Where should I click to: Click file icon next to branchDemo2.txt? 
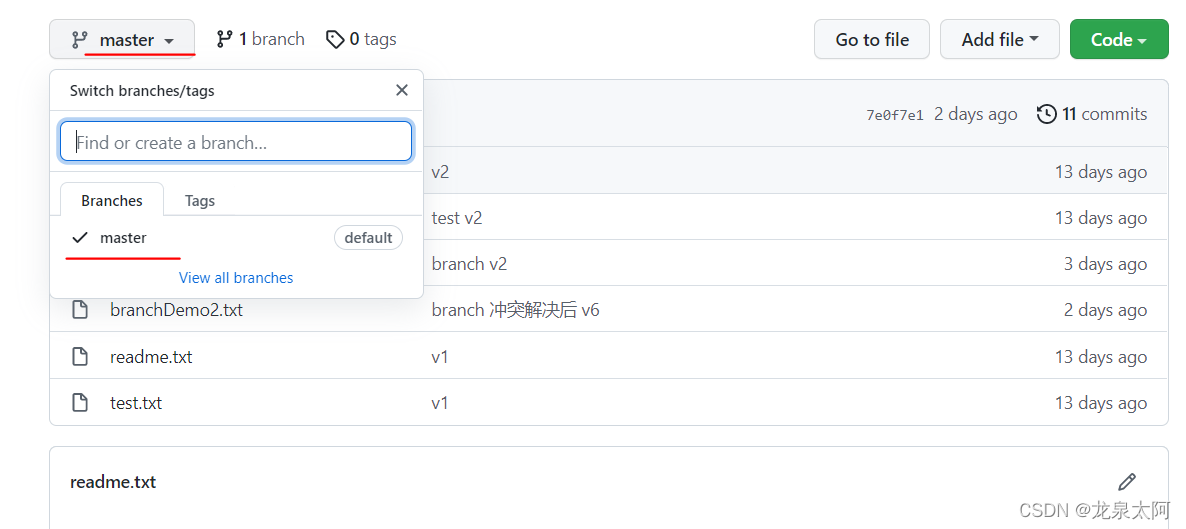[x=80, y=310]
